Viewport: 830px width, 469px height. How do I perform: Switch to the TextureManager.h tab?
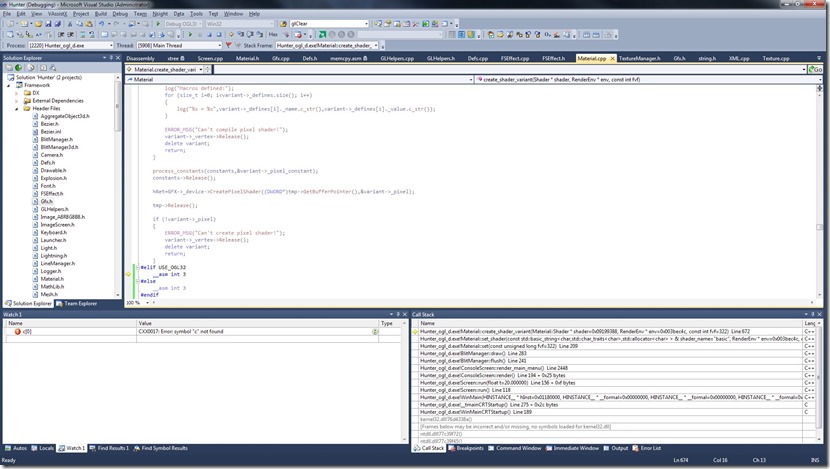pos(639,58)
